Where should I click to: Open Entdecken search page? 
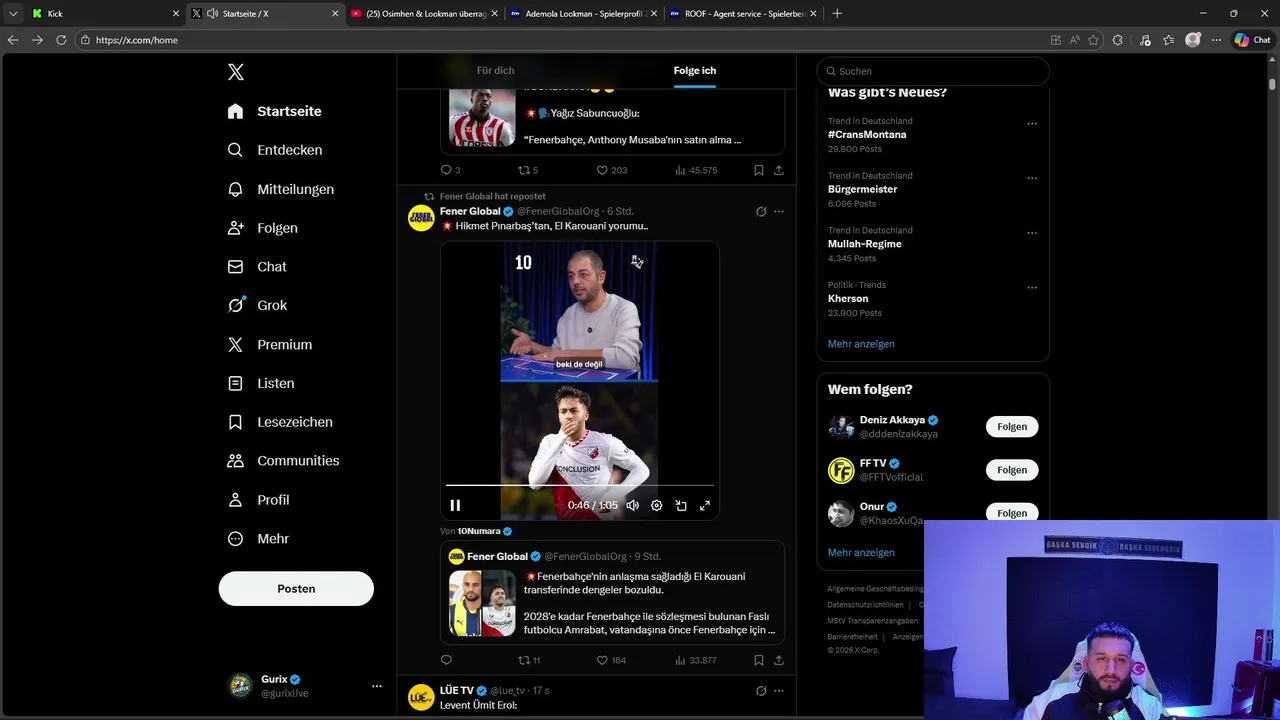(275, 150)
